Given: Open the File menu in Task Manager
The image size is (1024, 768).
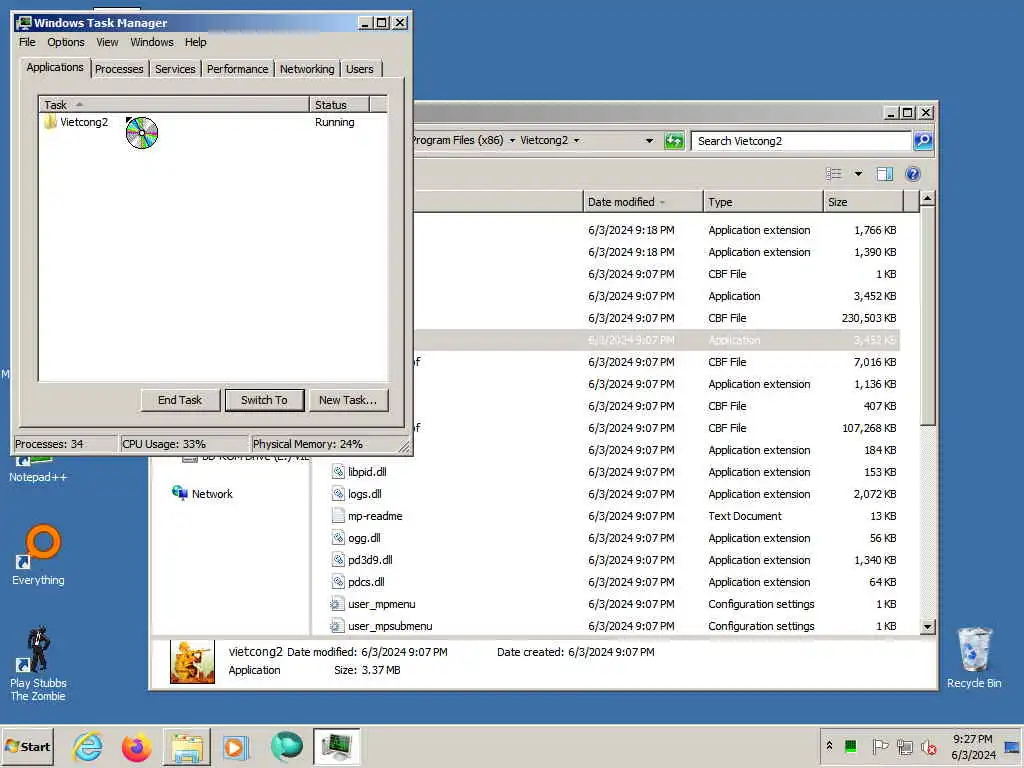Looking at the screenshot, I should click(x=27, y=42).
